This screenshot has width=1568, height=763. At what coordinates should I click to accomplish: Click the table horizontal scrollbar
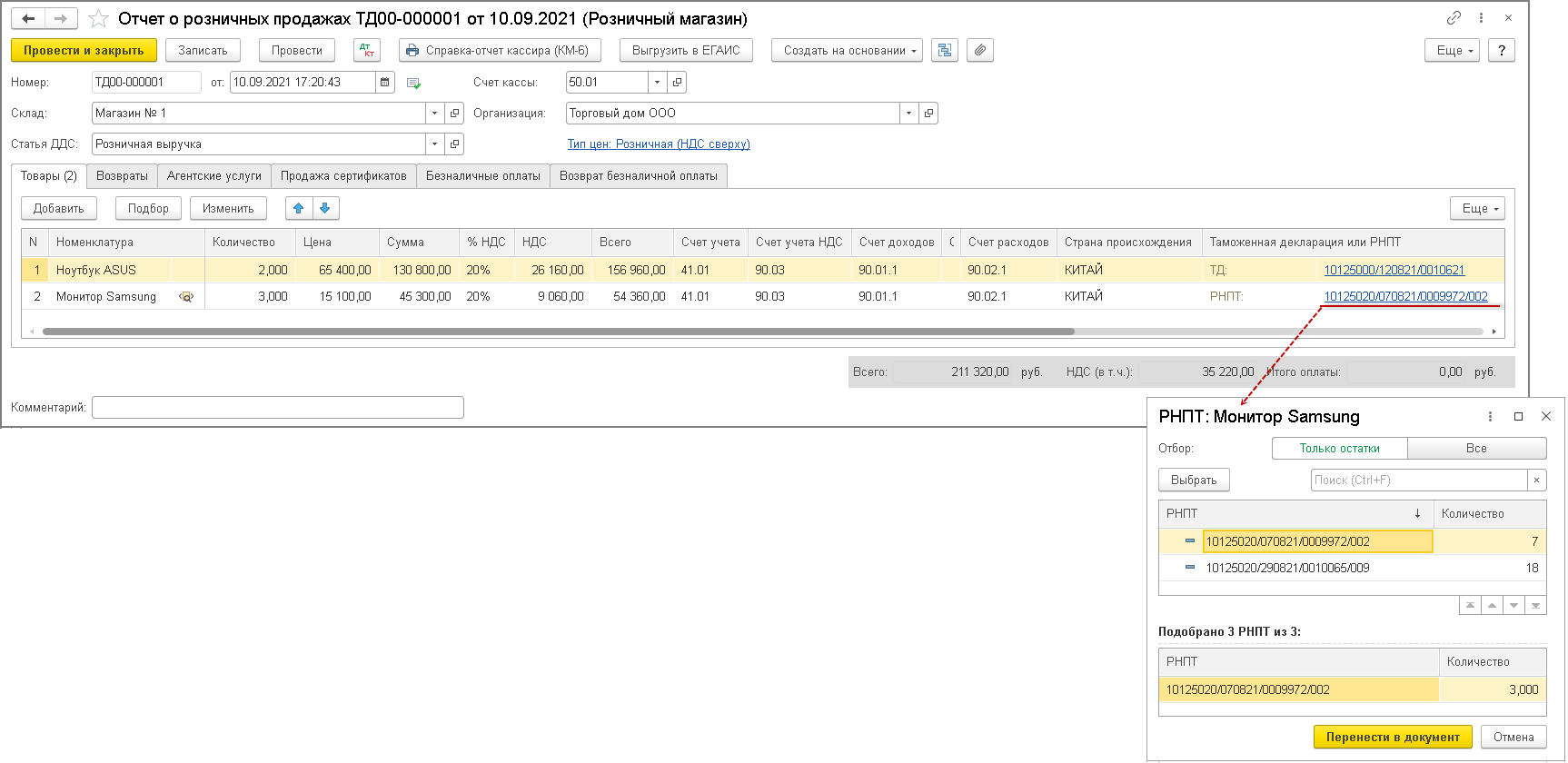pyautogui.click(x=558, y=332)
